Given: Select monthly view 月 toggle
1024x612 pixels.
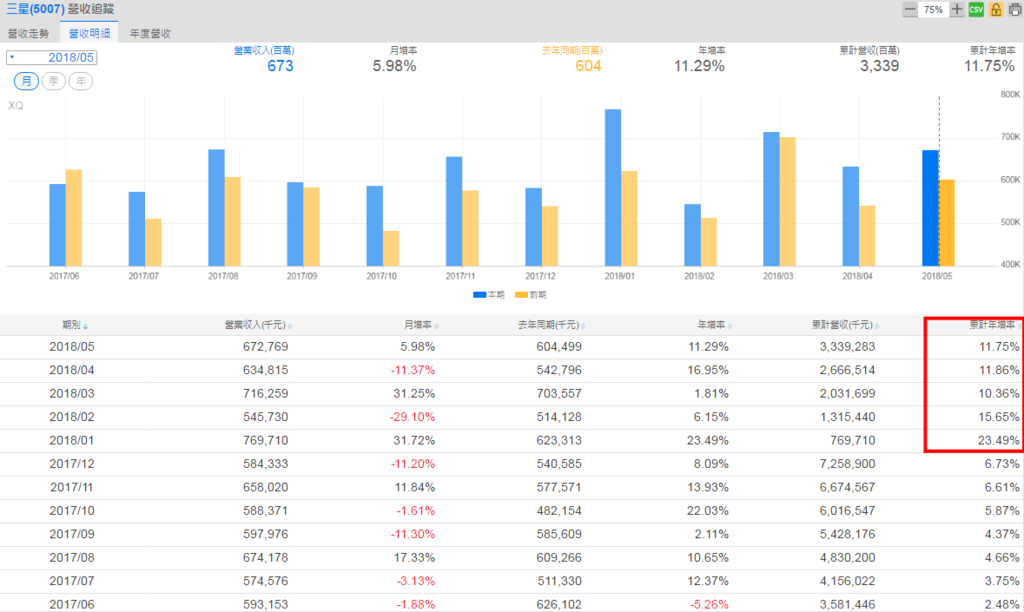Looking at the screenshot, I should coord(26,81).
